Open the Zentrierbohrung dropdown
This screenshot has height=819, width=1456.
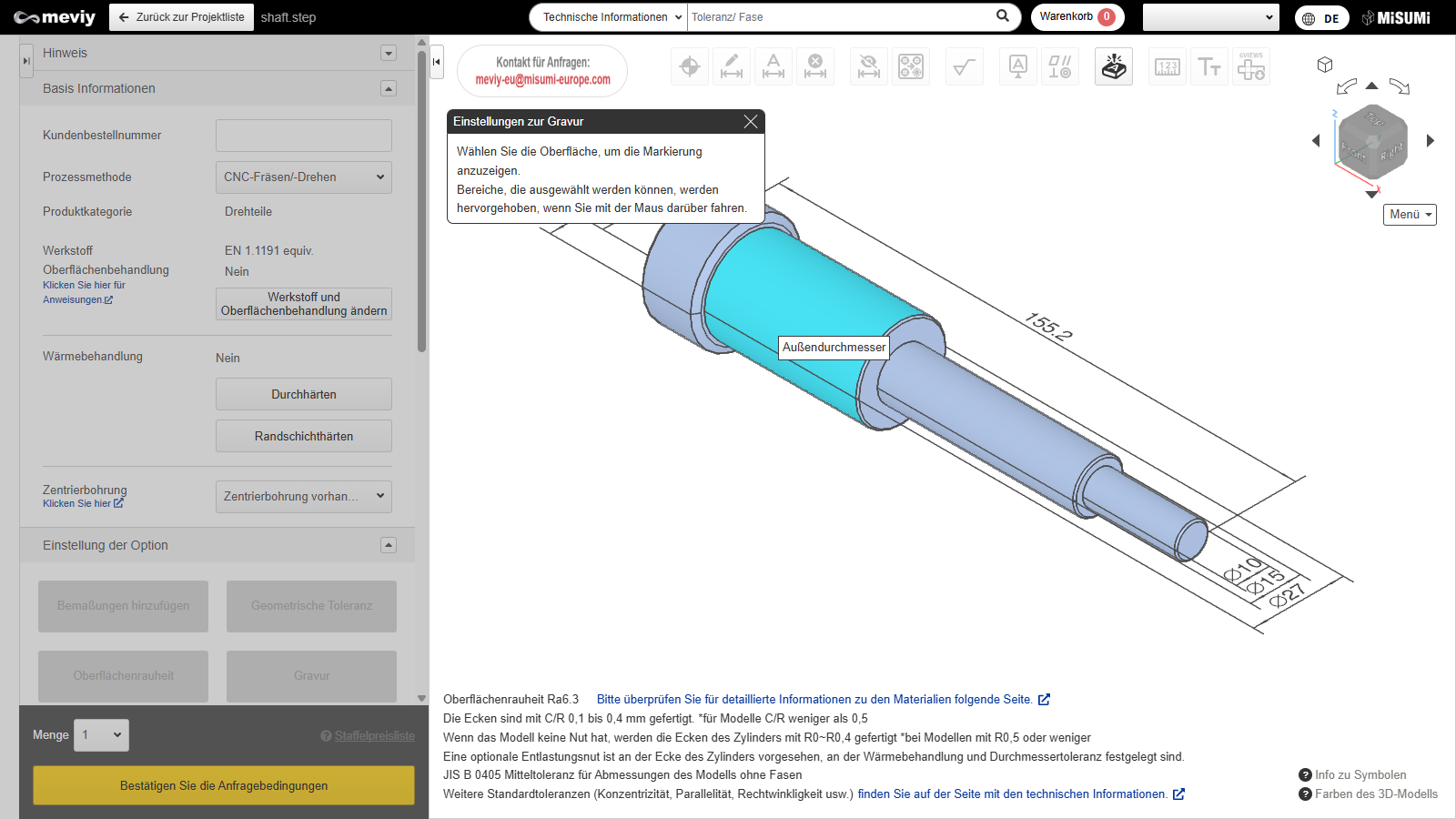303,497
